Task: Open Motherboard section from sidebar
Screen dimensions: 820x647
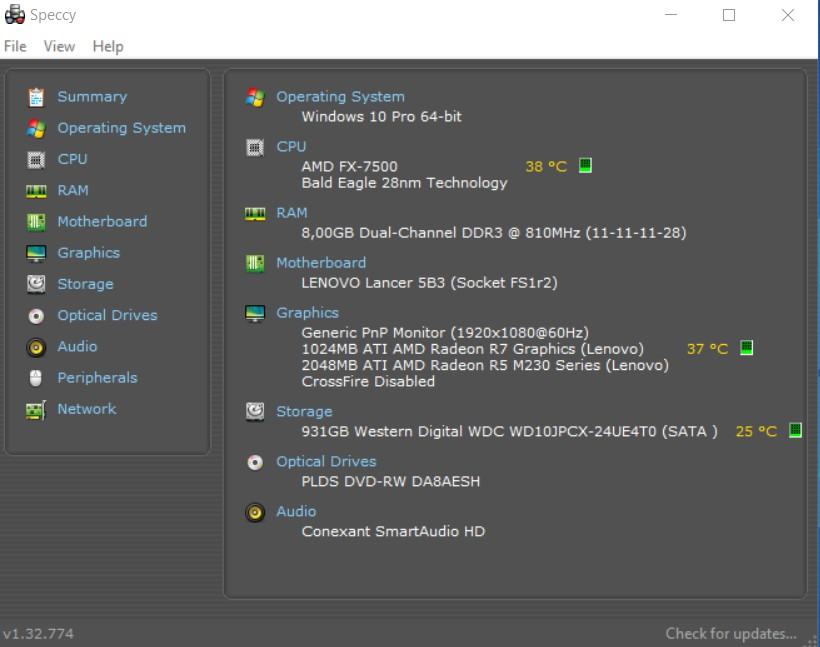Action: tap(102, 222)
